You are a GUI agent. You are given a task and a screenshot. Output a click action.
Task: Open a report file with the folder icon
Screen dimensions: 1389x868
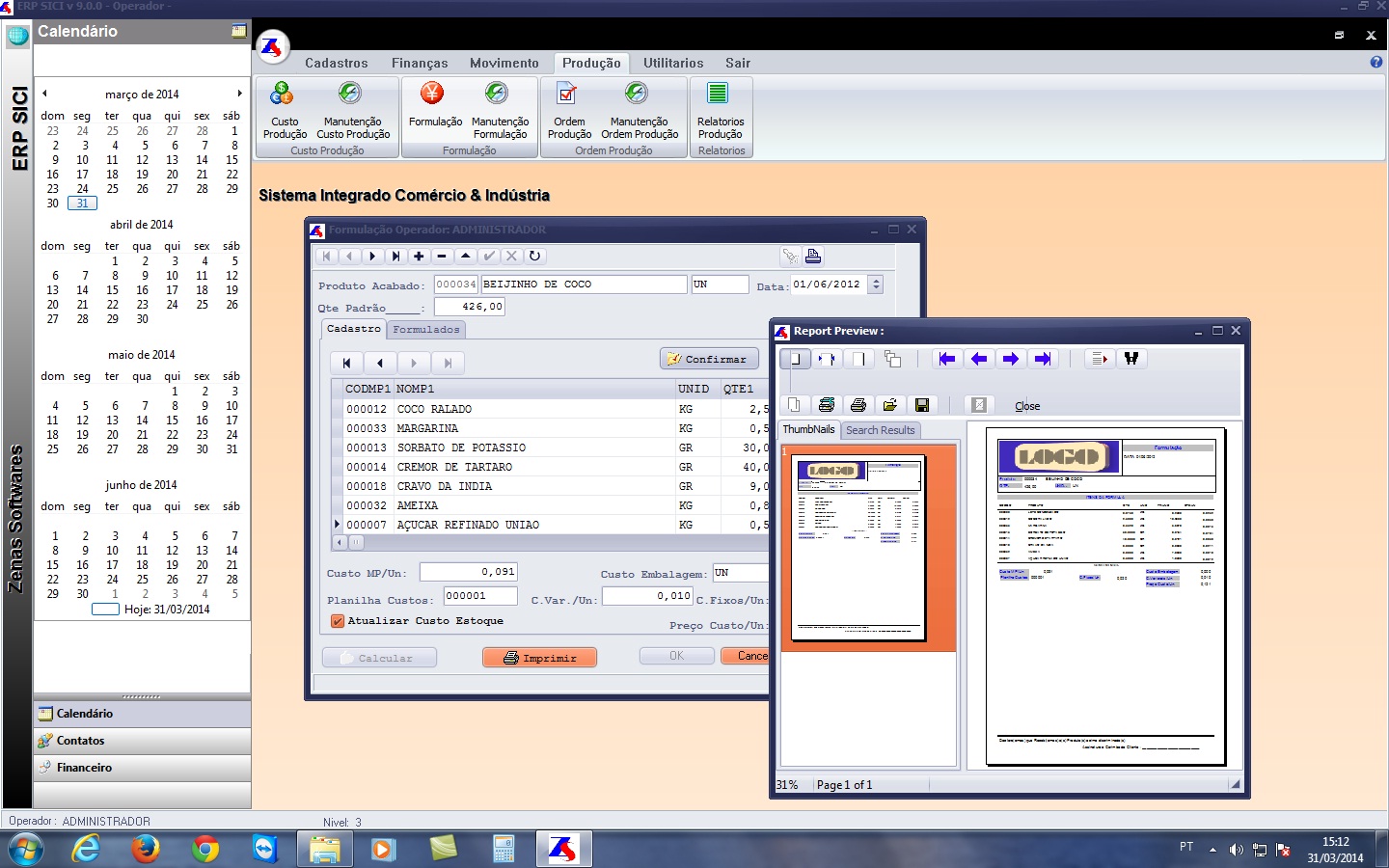(x=889, y=405)
